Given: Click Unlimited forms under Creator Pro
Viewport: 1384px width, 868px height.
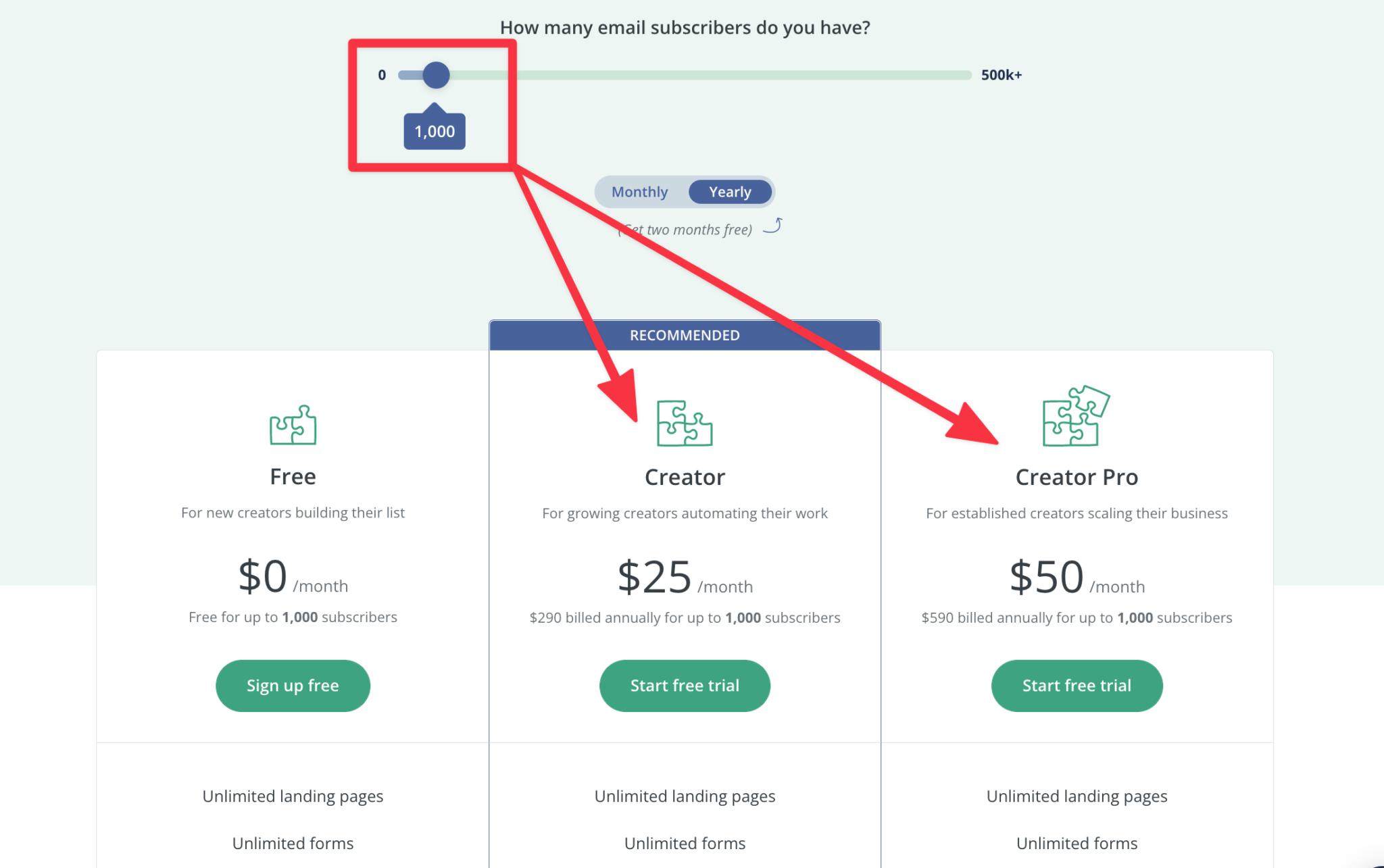Looking at the screenshot, I should (x=1077, y=843).
